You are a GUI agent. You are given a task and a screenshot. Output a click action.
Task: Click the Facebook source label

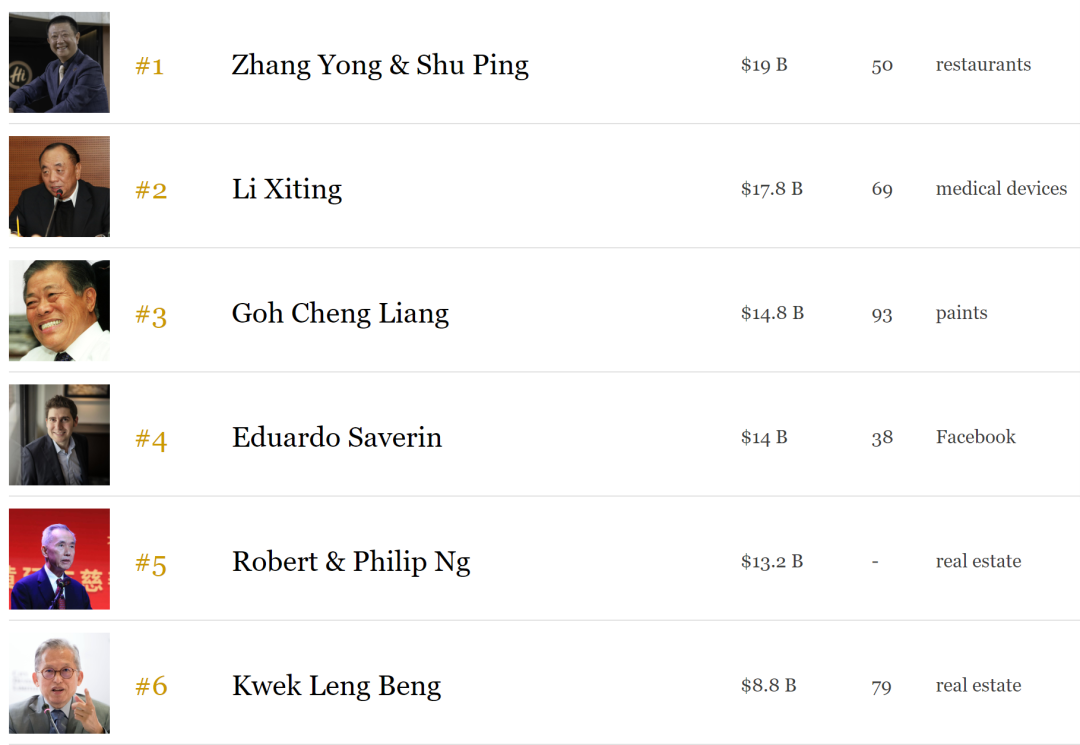[x=975, y=437]
